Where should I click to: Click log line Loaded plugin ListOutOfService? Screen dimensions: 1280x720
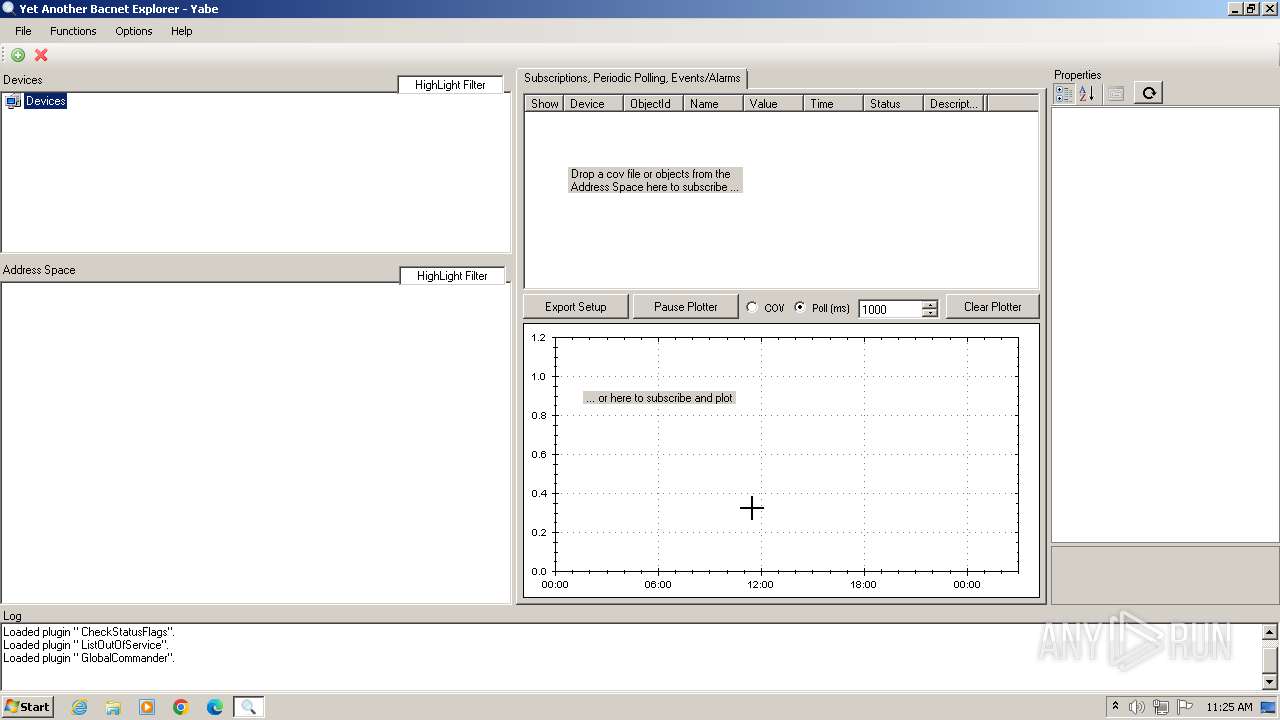[x=86, y=645]
